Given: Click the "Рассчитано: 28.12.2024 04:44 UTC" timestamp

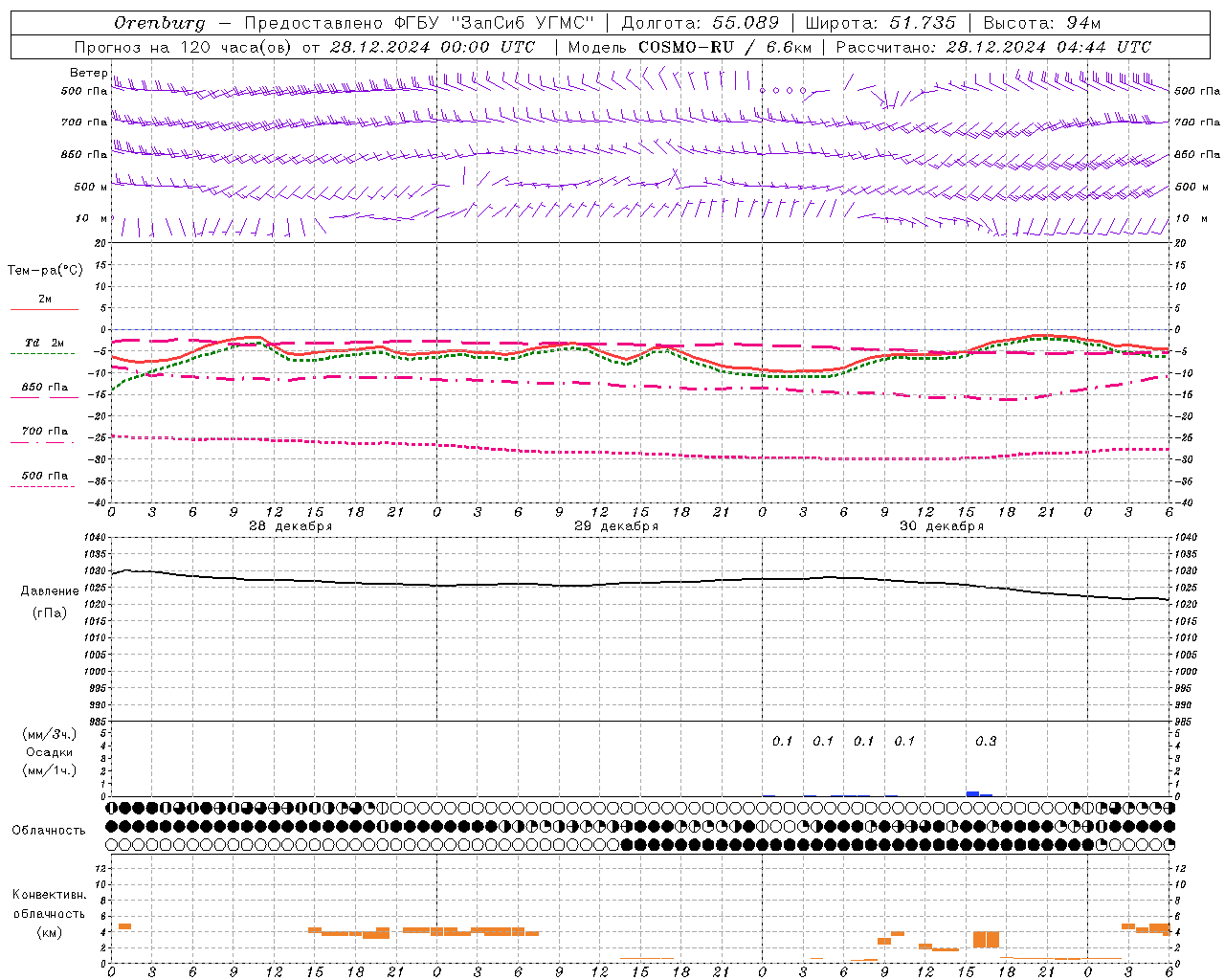Looking at the screenshot, I should tap(993, 47).
